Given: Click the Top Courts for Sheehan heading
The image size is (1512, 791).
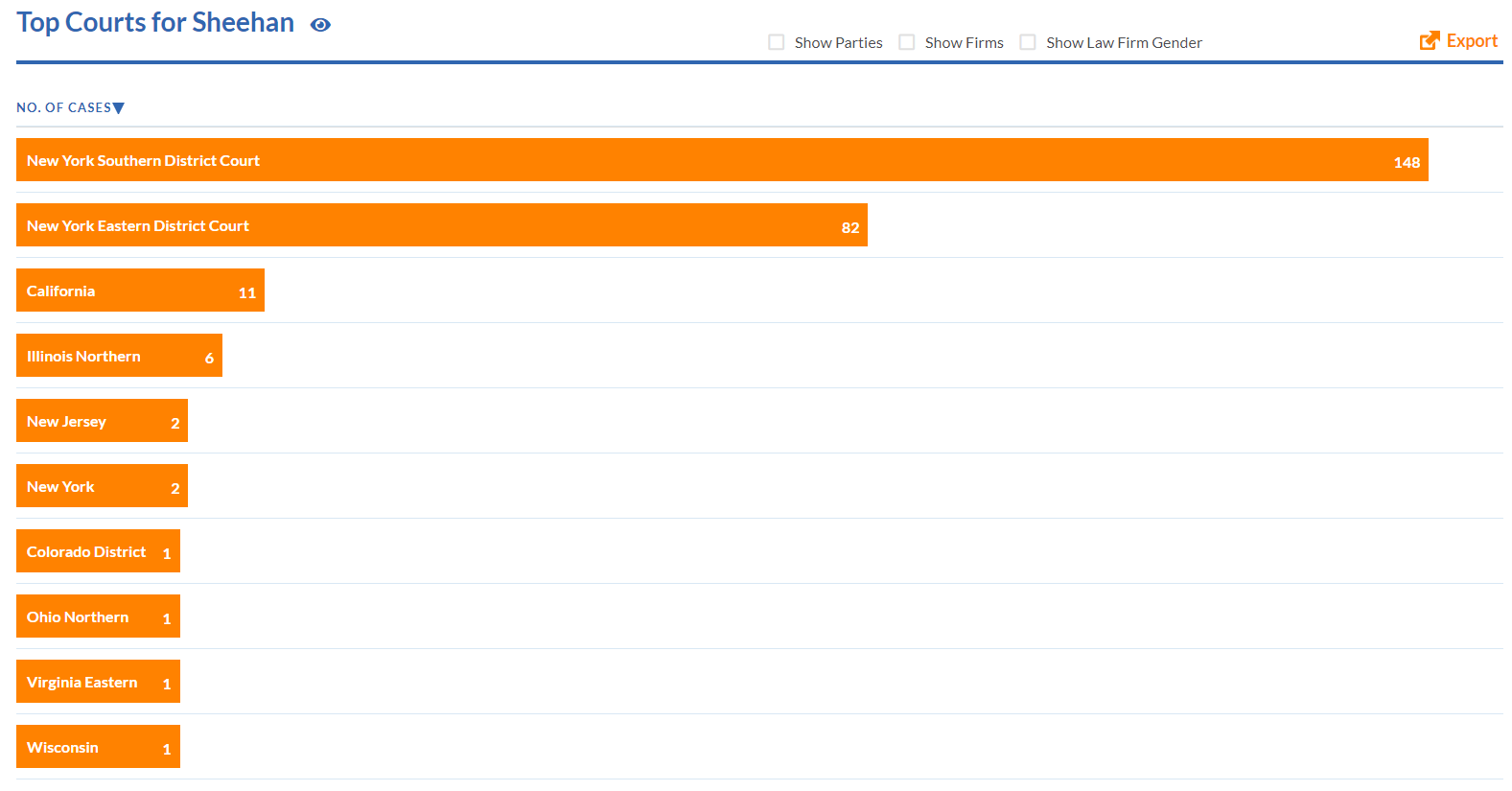Looking at the screenshot, I should (x=155, y=23).
